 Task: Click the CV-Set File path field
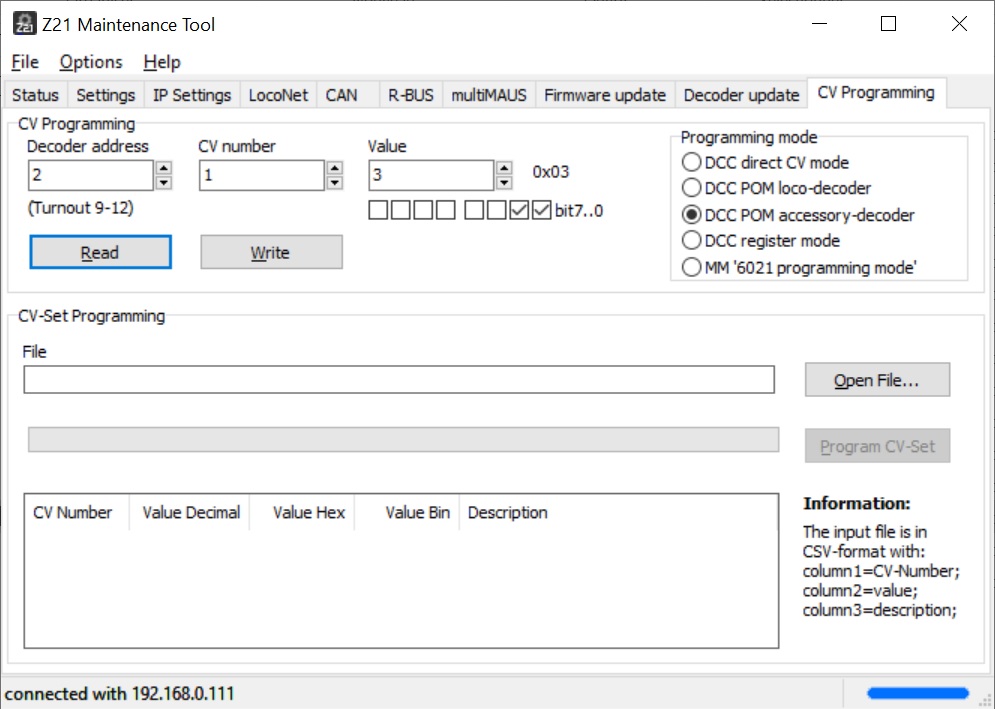399,380
